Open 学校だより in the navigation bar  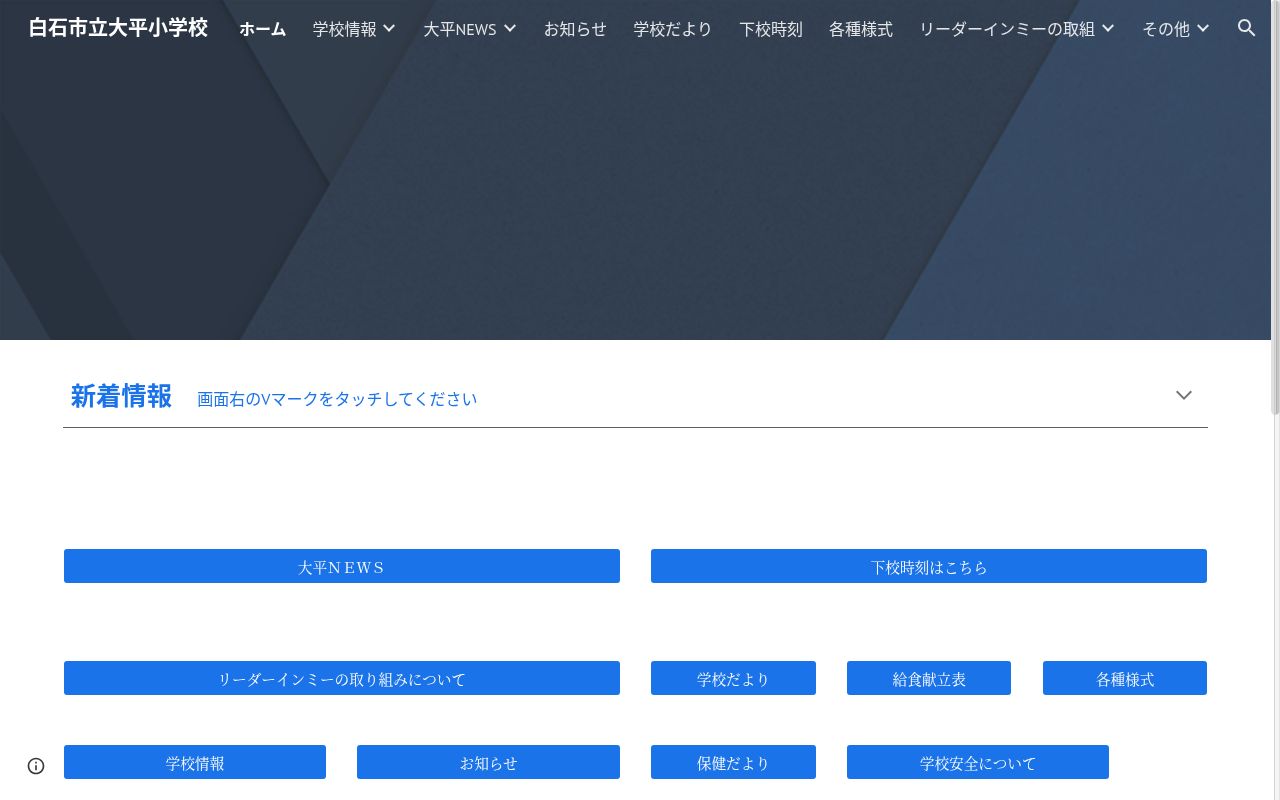pyautogui.click(x=673, y=29)
